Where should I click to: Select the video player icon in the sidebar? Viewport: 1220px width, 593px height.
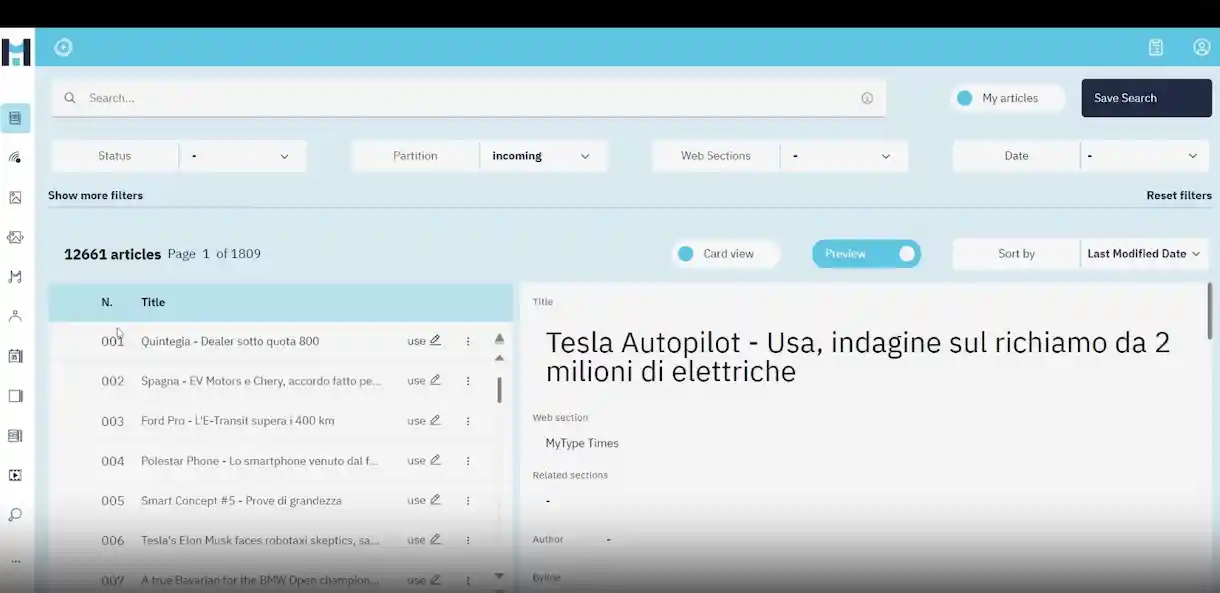[15, 475]
